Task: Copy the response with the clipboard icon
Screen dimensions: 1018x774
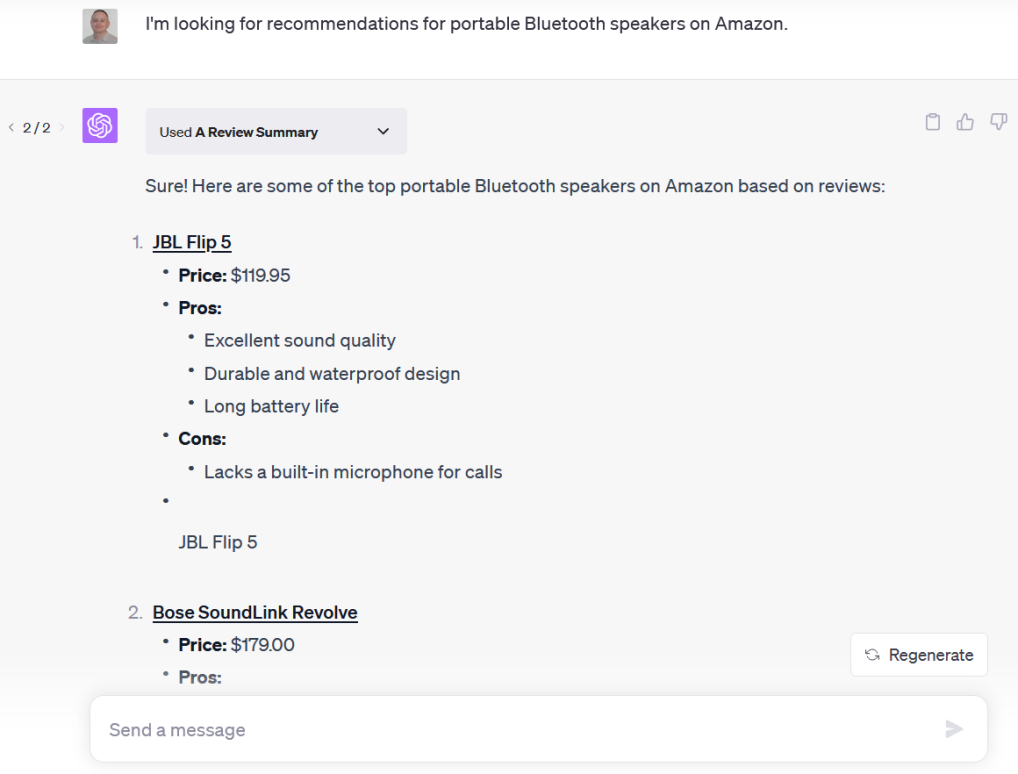Action: 933,122
